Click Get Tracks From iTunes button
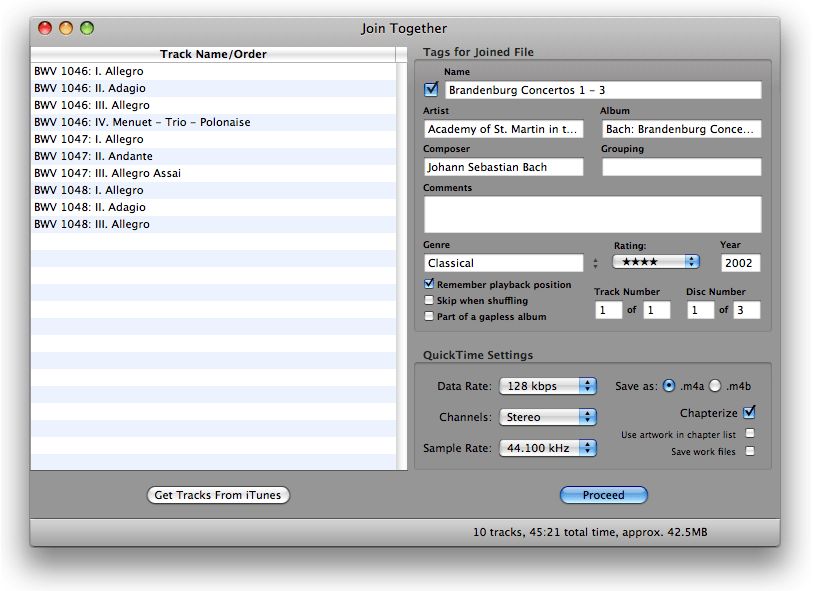This screenshot has height=591, width=813. 218,495
